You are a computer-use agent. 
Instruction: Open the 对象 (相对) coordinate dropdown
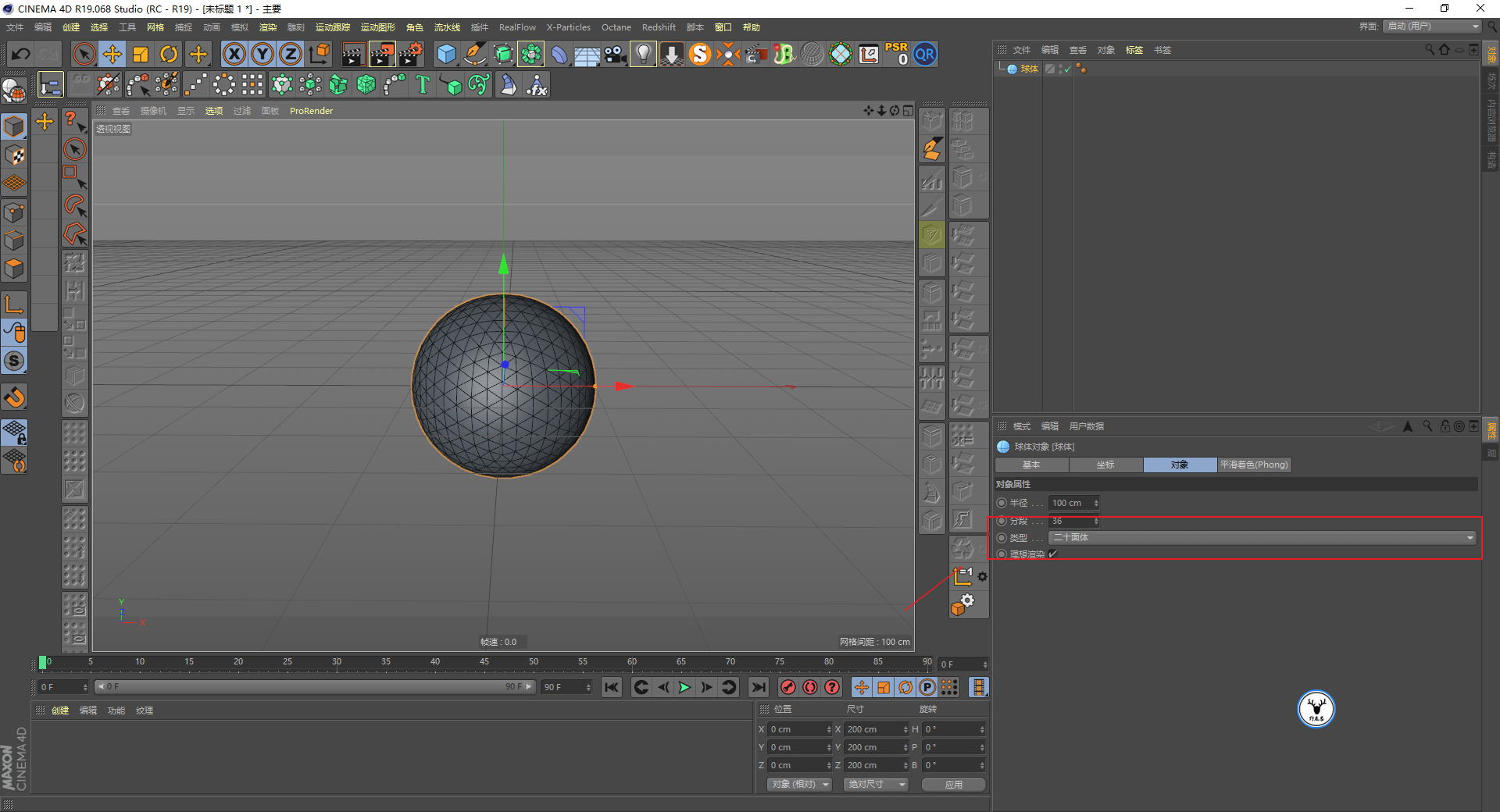pyautogui.click(x=799, y=784)
